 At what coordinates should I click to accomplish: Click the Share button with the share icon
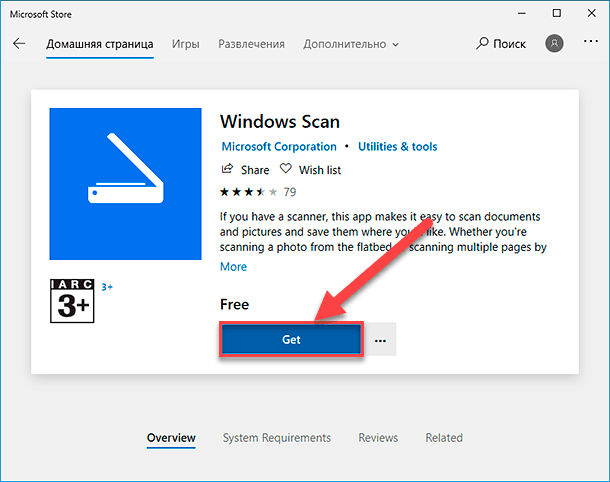tap(245, 170)
